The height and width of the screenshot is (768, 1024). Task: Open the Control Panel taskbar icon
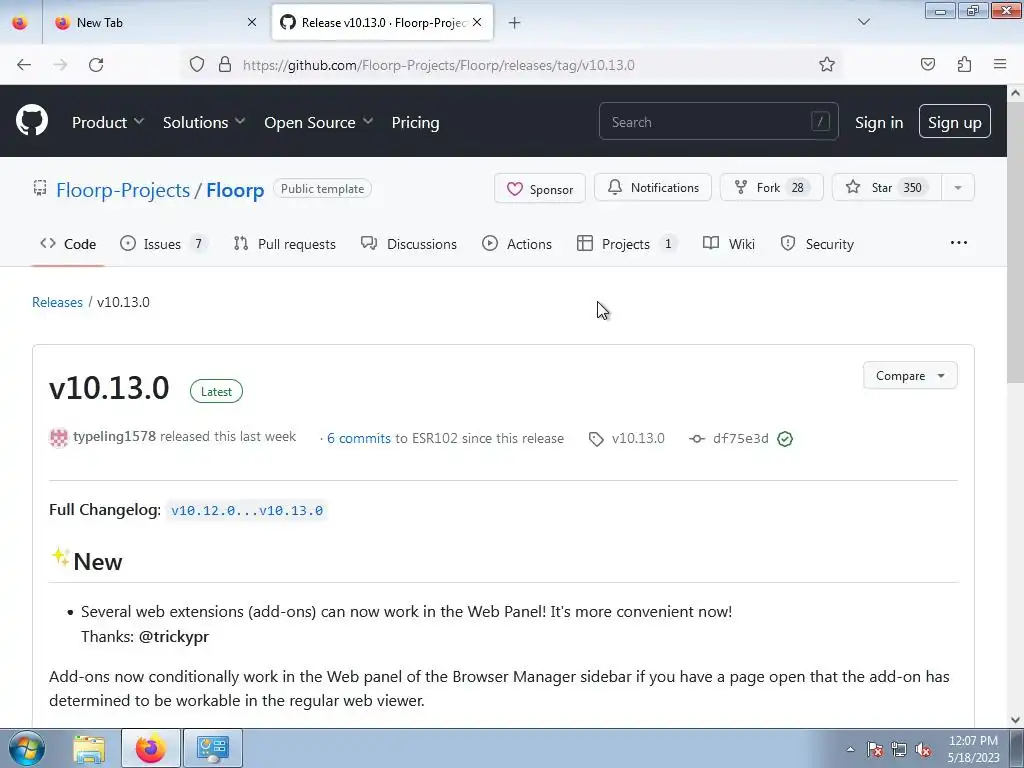click(x=212, y=748)
